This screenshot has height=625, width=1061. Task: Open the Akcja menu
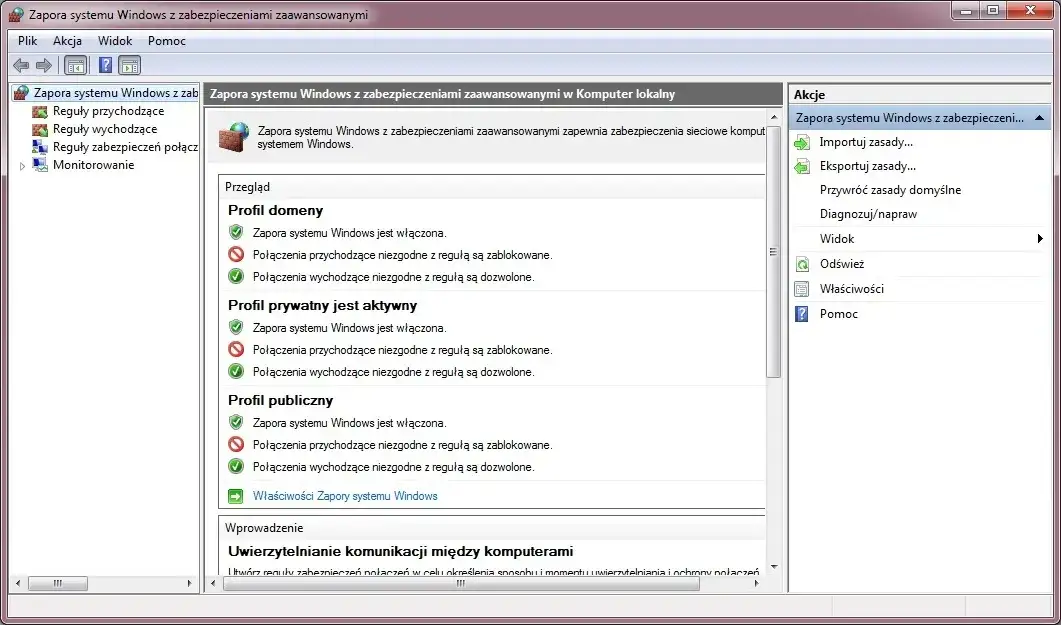coord(67,41)
